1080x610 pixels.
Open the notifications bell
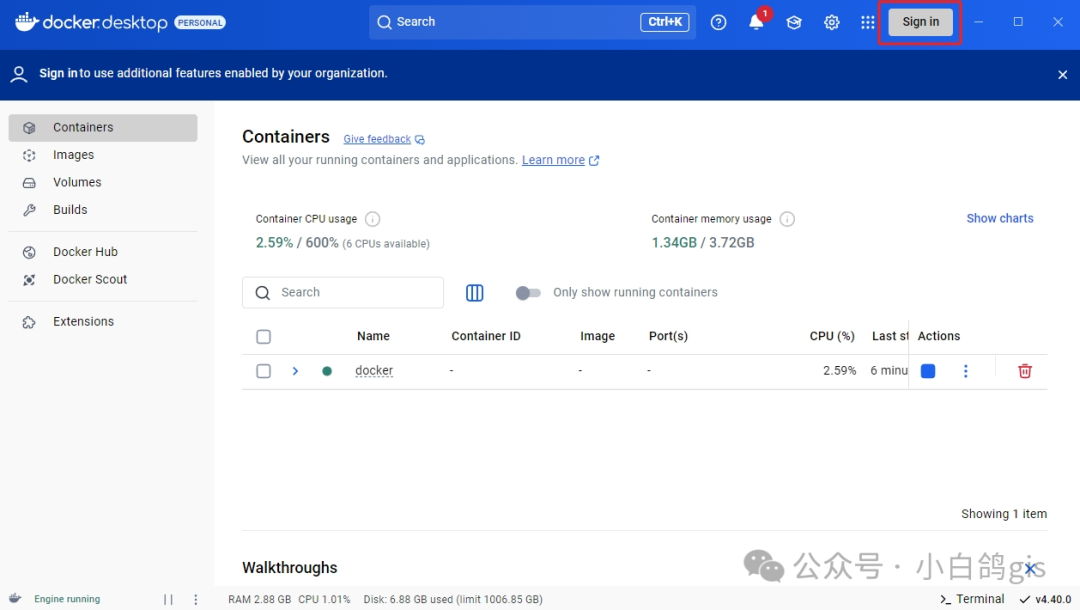(x=756, y=22)
